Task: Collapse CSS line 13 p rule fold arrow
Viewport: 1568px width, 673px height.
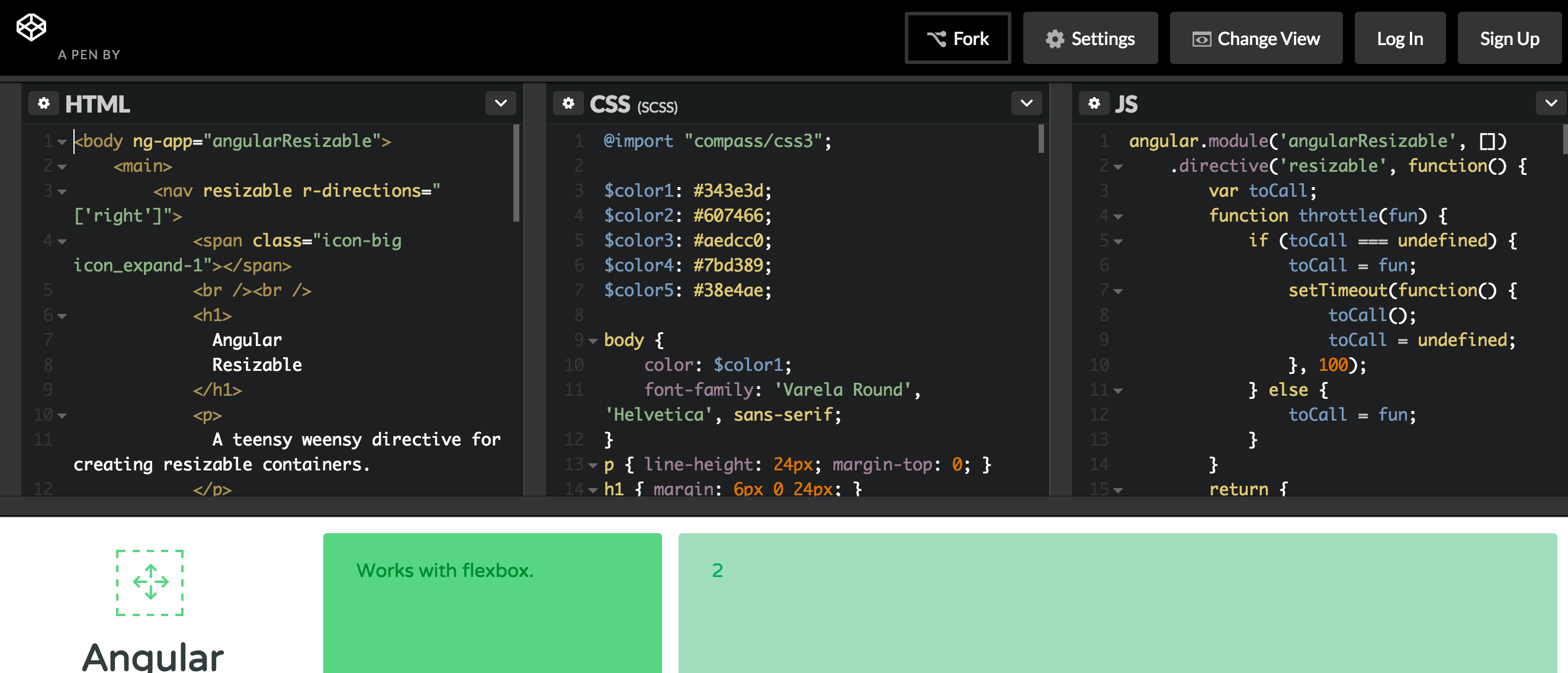Action: [x=592, y=466]
